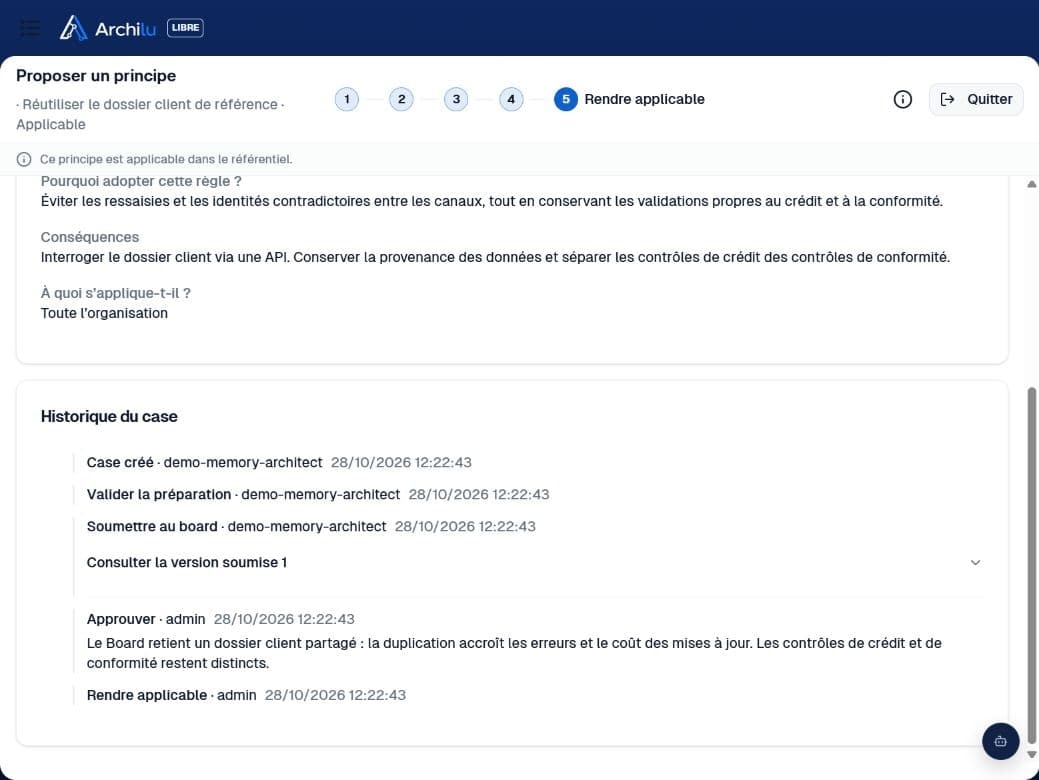The image size is (1039, 780).
Task: Select the Case créé history entry
Action: tap(279, 463)
